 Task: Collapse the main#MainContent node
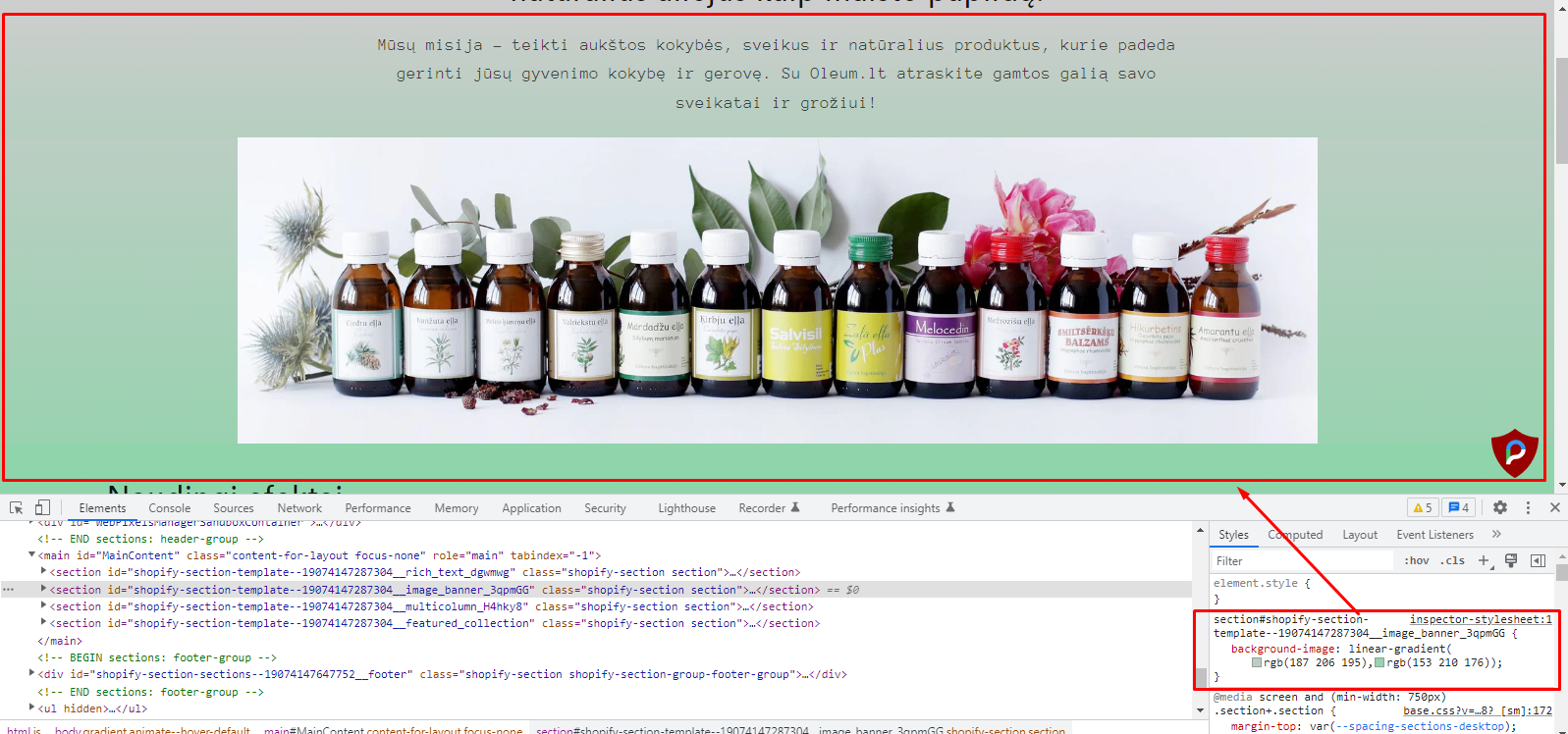[x=32, y=554]
